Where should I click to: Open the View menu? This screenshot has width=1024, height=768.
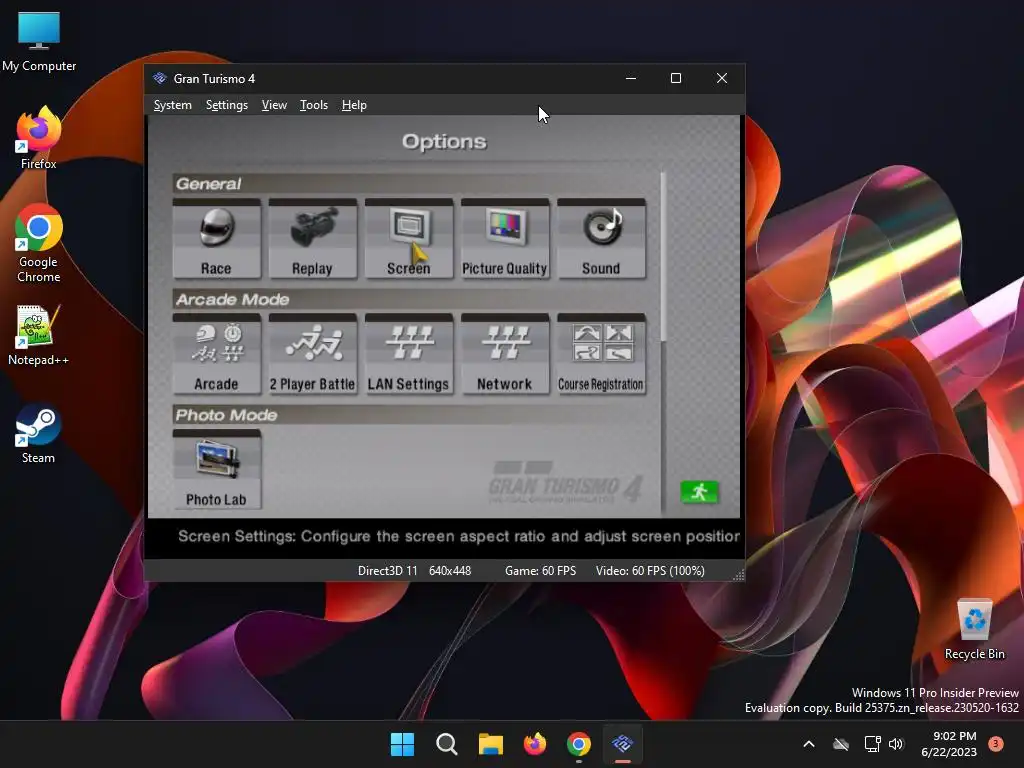click(274, 105)
